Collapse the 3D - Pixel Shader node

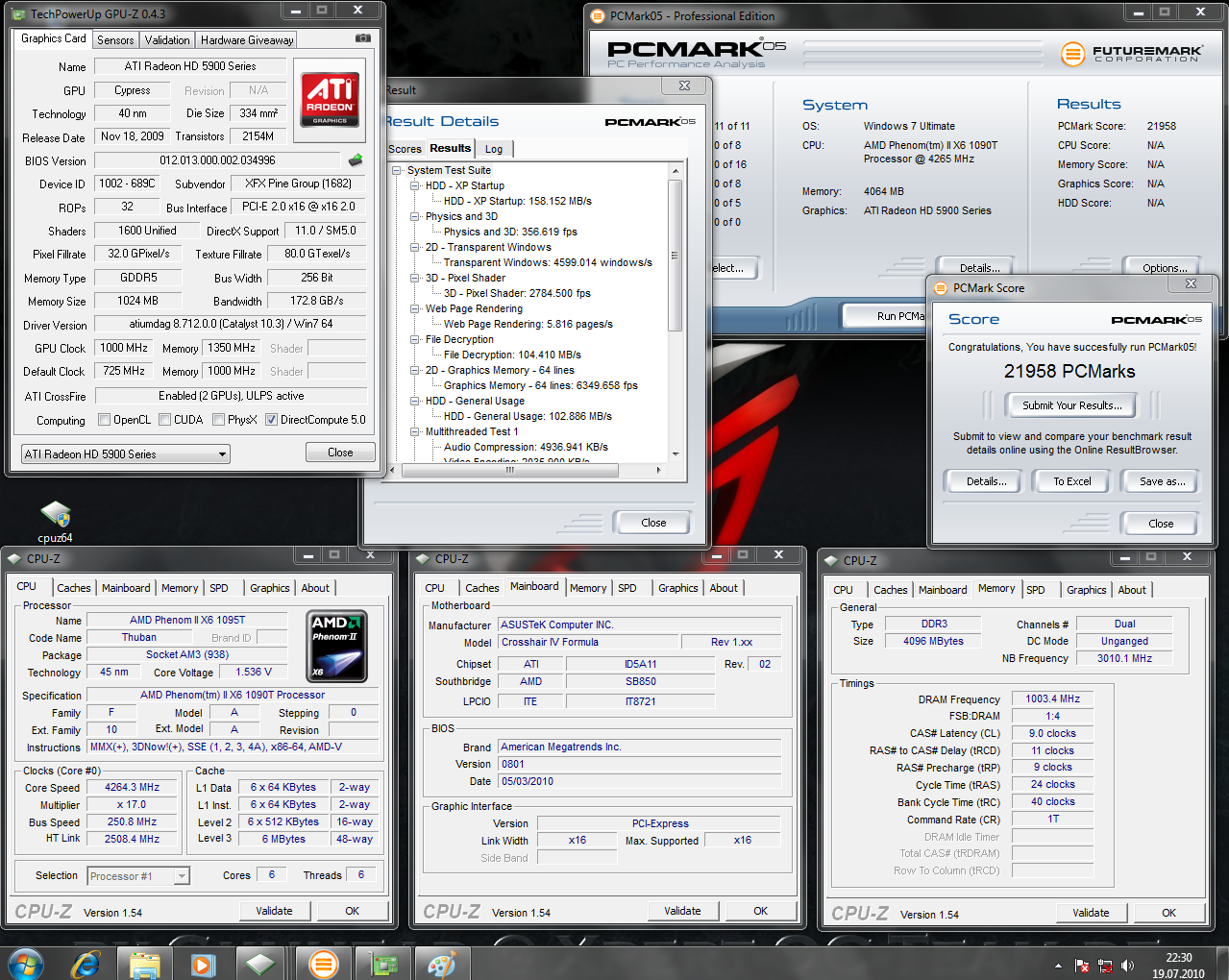click(x=415, y=278)
